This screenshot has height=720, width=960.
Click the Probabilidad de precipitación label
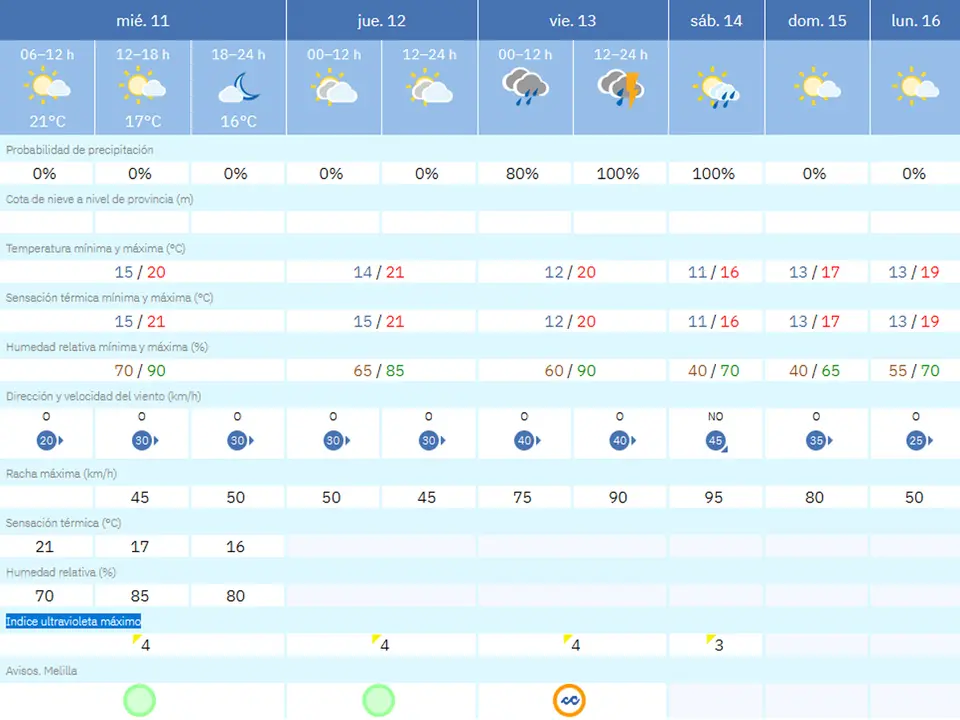pos(80,150)
